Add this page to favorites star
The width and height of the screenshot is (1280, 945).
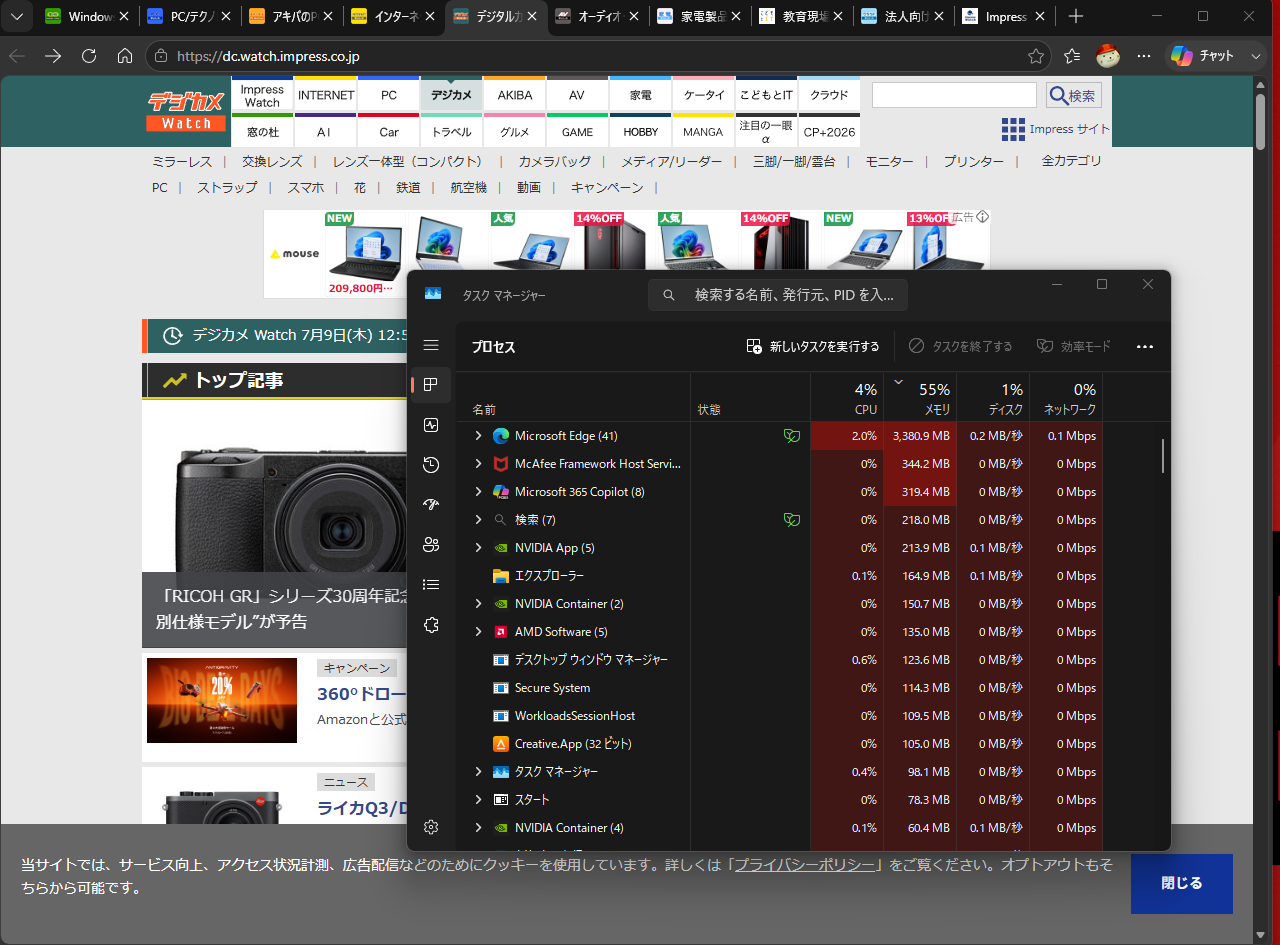point(1036,56)
